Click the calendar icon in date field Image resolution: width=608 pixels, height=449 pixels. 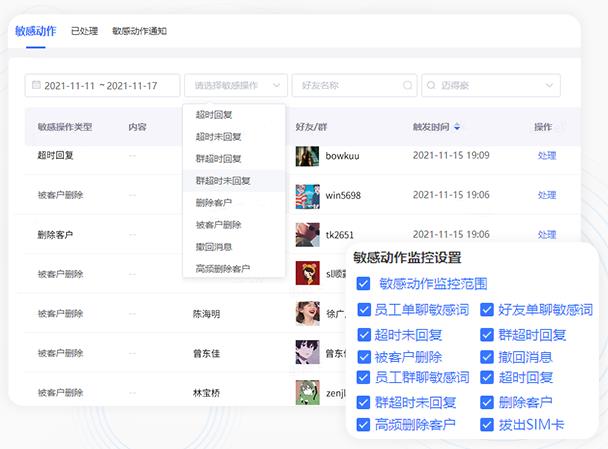tap(36, 85)
